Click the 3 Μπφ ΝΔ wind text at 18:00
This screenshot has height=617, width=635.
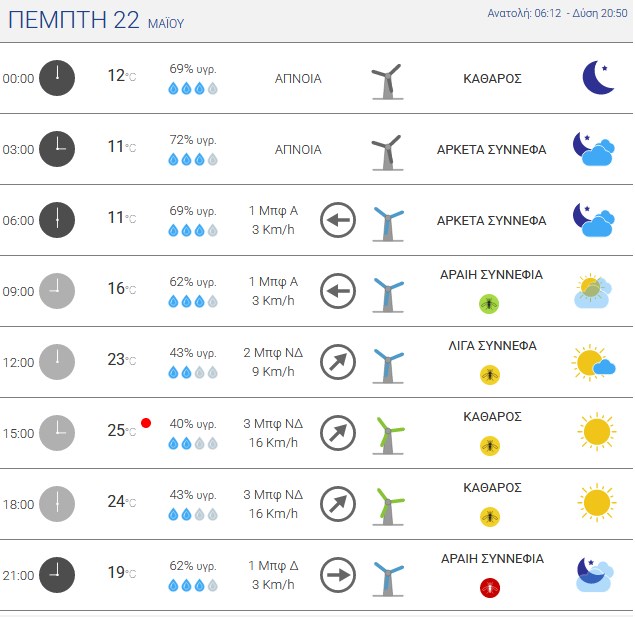click(273, 494)
